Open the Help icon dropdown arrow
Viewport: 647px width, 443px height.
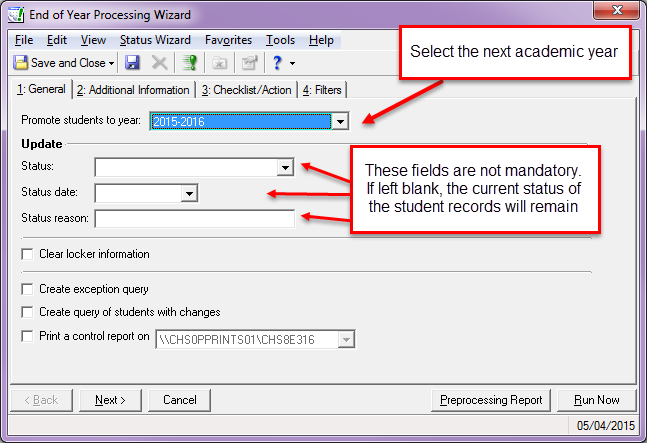292,64
